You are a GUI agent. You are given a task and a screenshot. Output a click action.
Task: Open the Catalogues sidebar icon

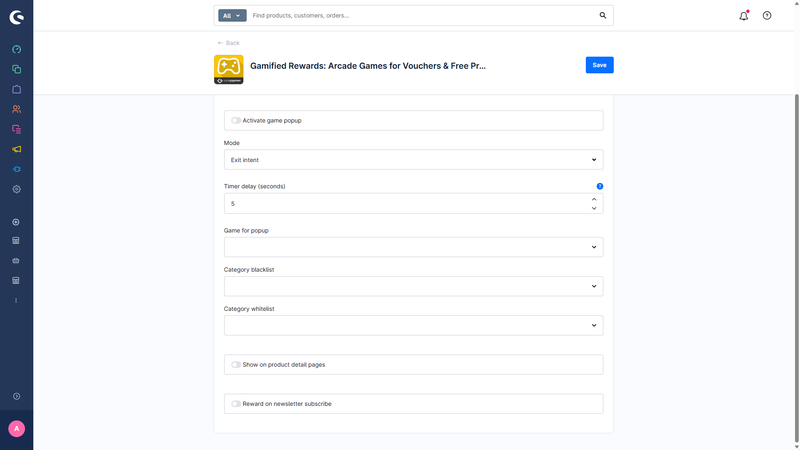point(16,69)
